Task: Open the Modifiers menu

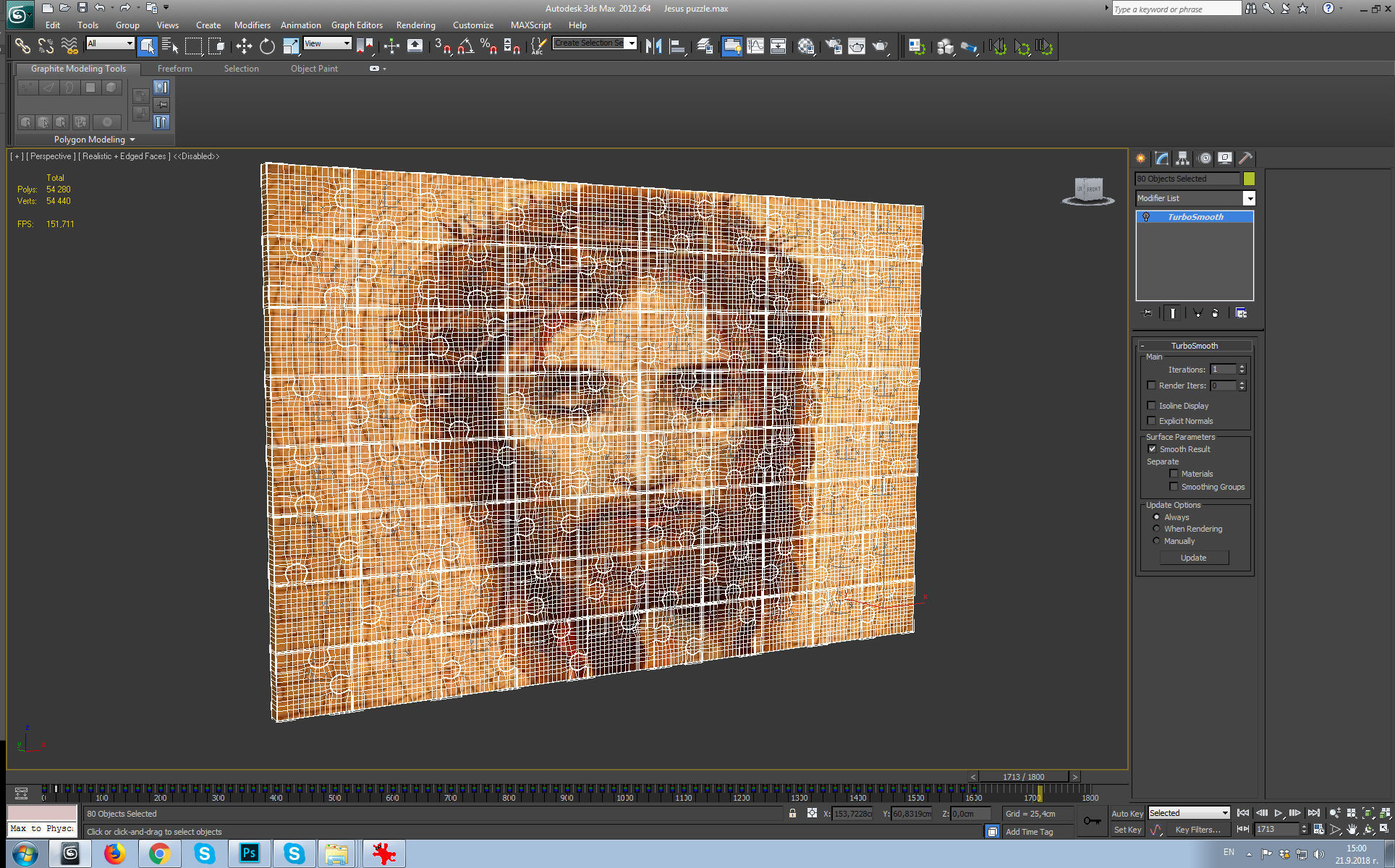Action: [253, 25]
